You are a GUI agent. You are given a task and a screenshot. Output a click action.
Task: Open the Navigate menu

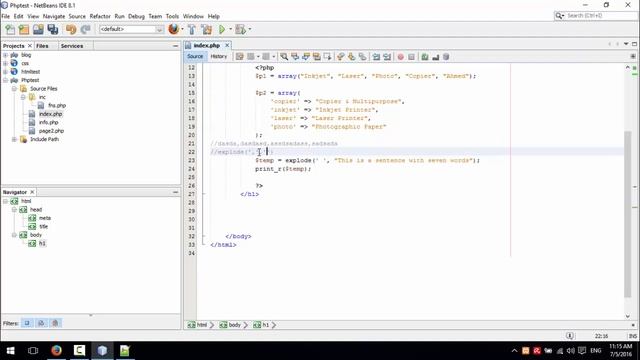(x=54, y=16)
